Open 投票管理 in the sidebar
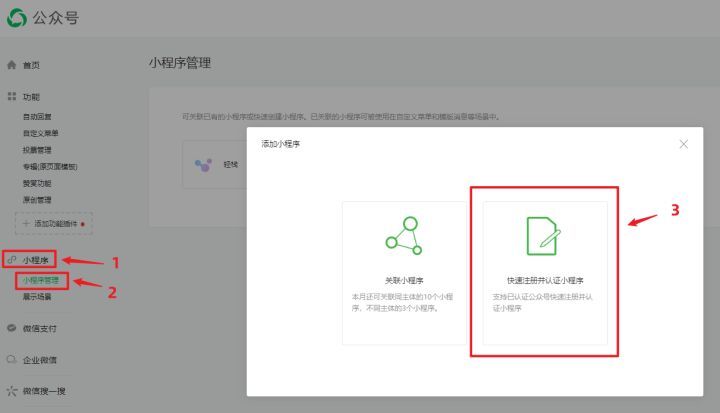This screenshot has height=413, width=720. (37, 150)
